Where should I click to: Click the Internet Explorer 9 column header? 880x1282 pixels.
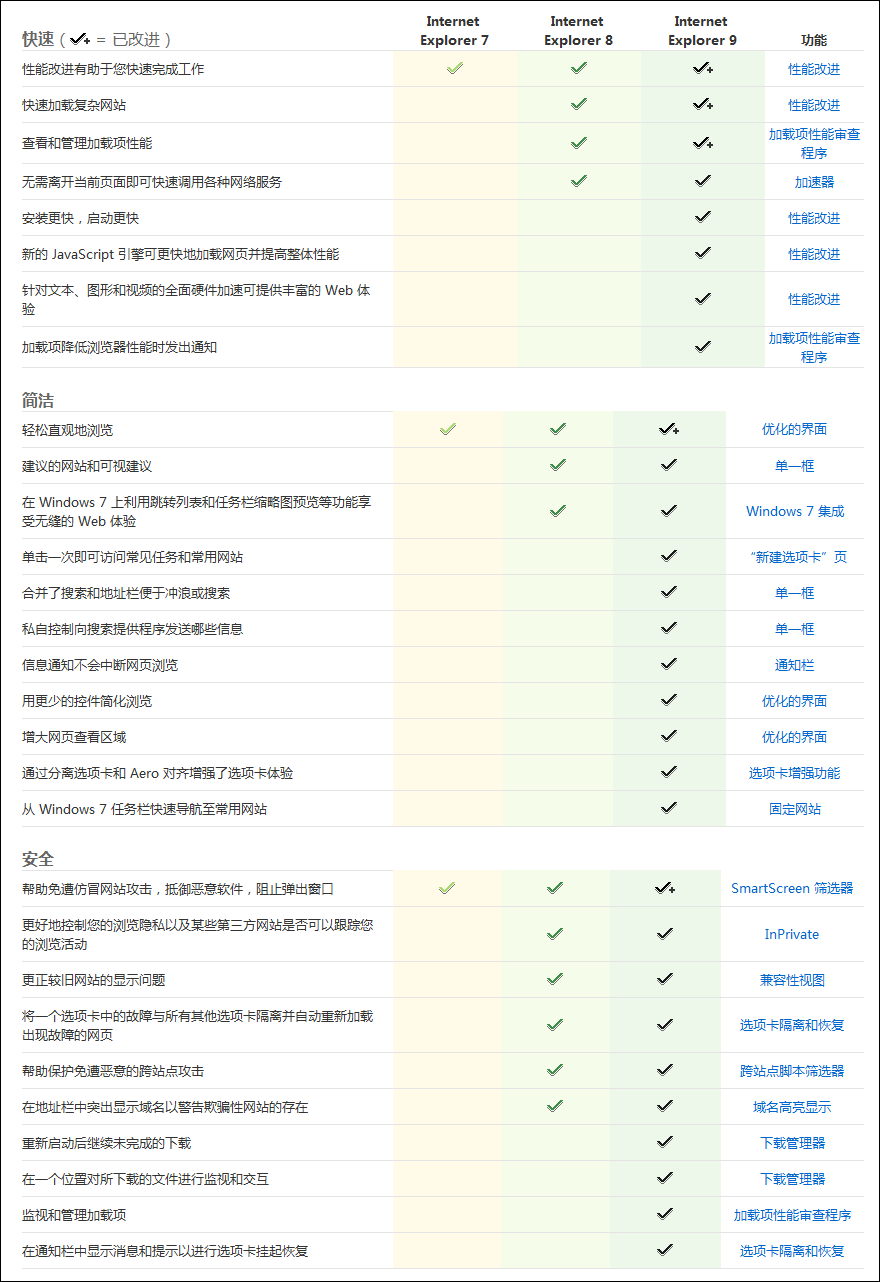(701, 31)
